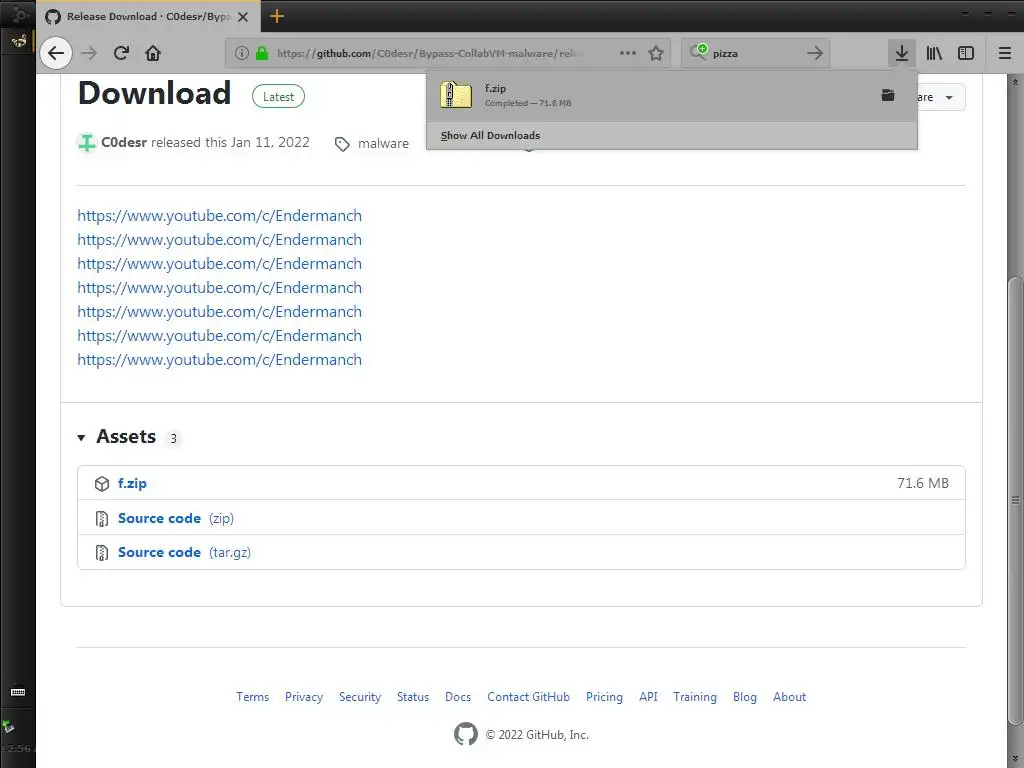Select the Release Download browser tab
The width and height of the screenshot is (1024, 768).
(x=148, y=16)
